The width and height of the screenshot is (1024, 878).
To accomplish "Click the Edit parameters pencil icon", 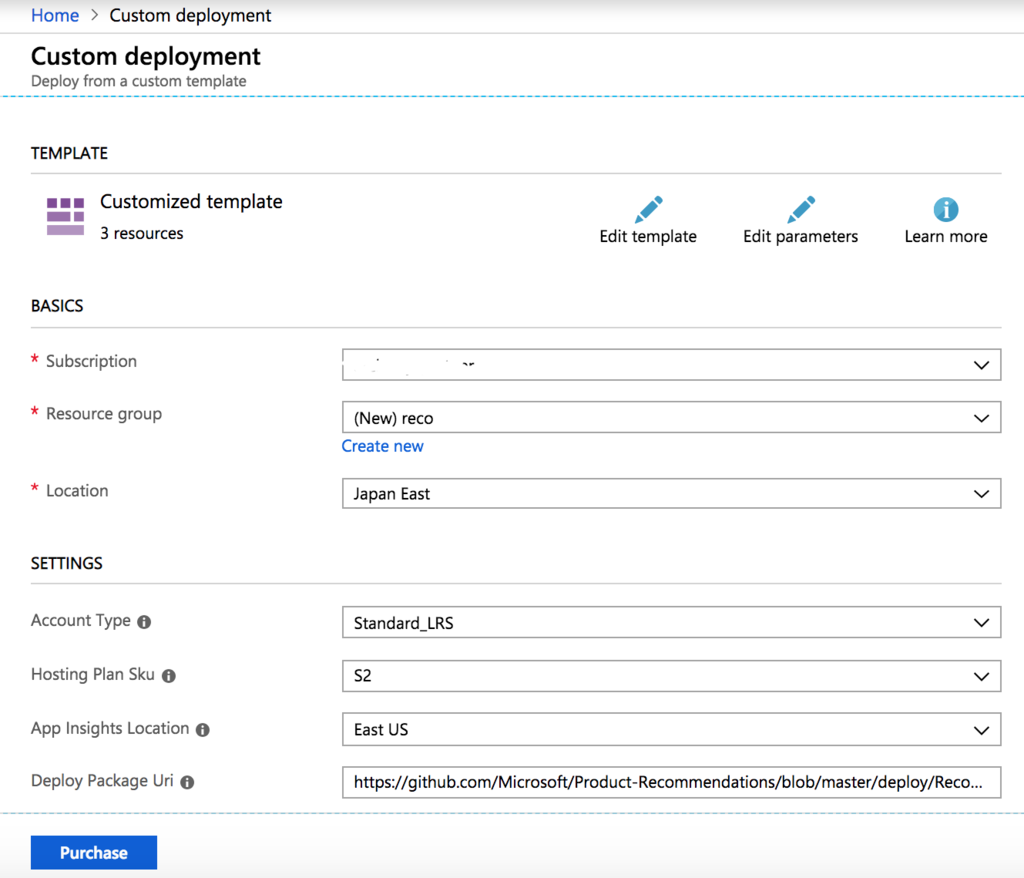I will pos(801,209).
